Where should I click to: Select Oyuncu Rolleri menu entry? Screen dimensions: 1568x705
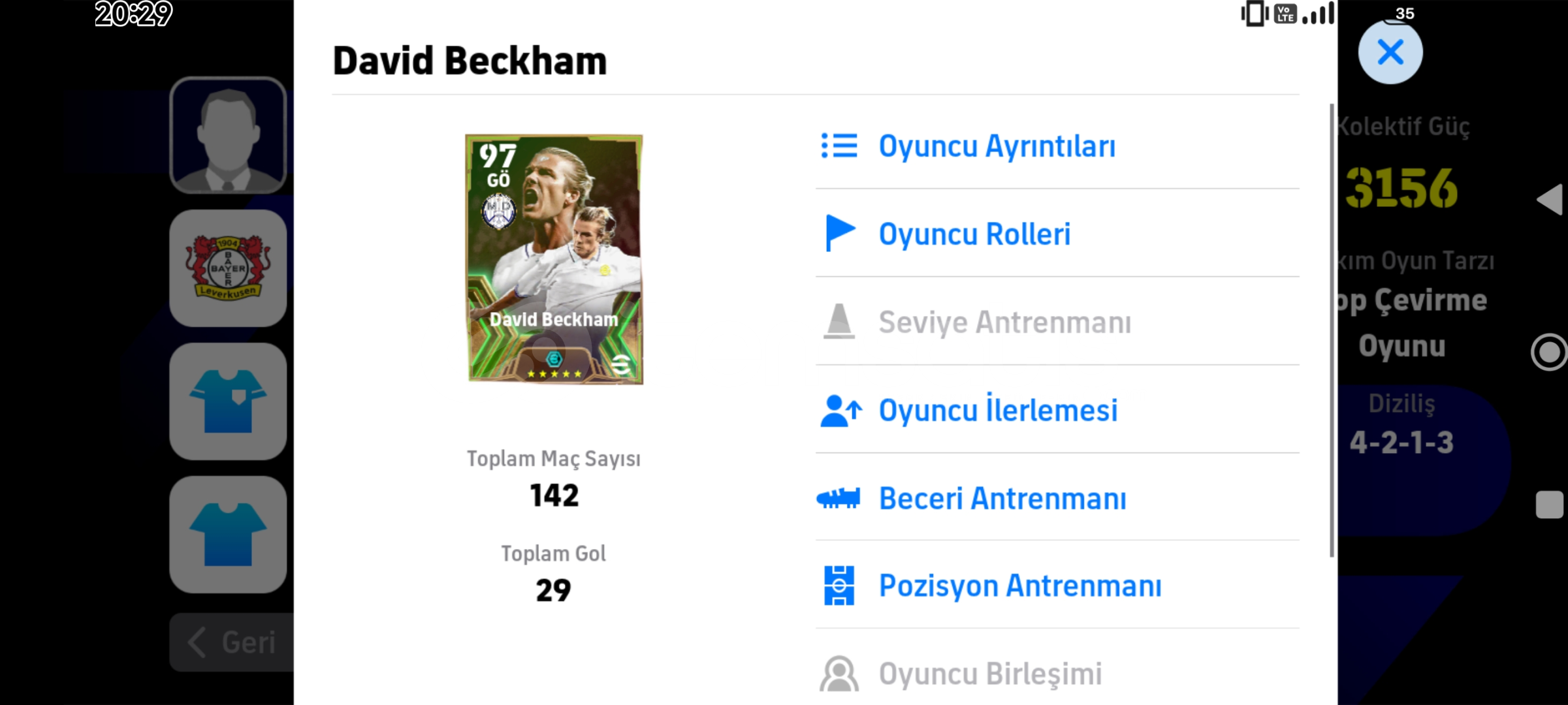1057,233
